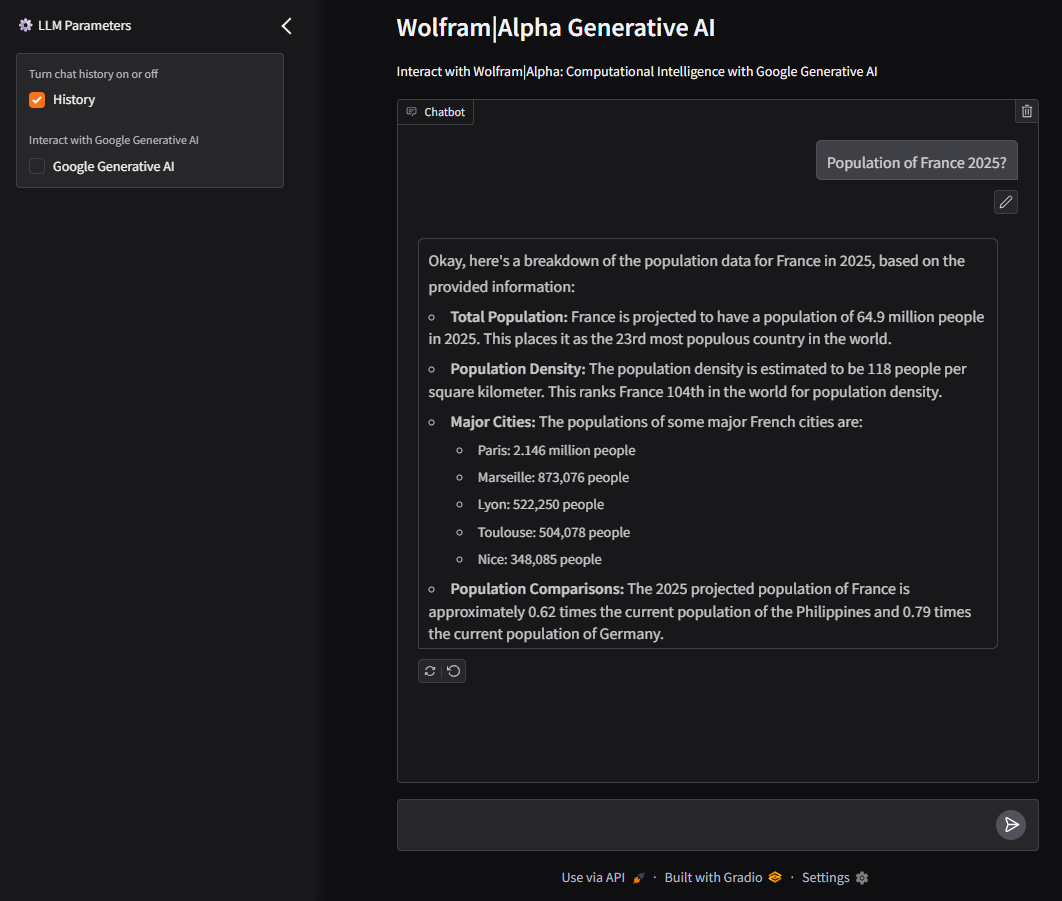The image size is (1062, 901).
Task: Collapse the sidebar with the left chevron
Action: pos(287,26)
